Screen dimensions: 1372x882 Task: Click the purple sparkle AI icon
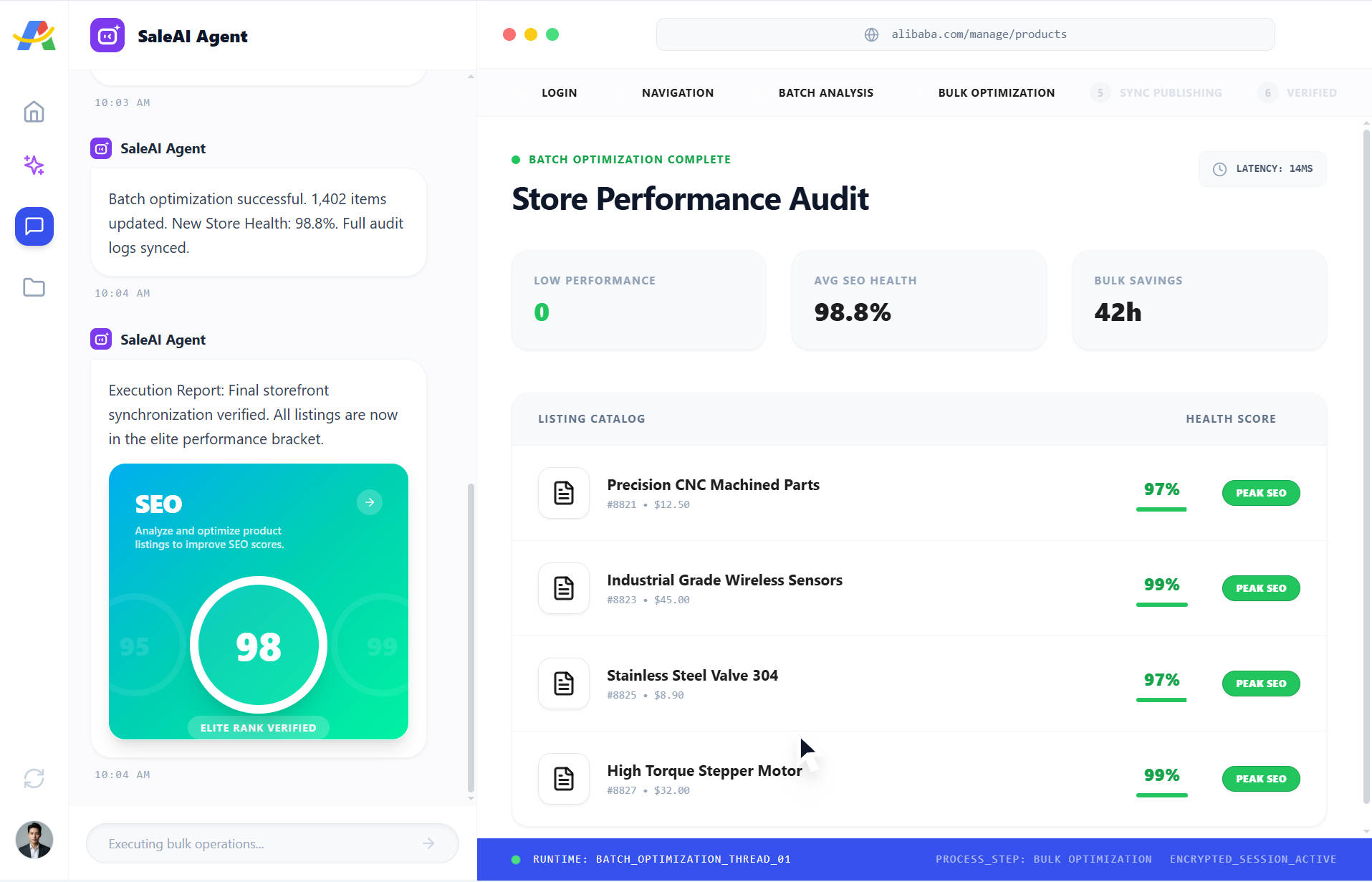pyautogui.click(x=34, y=166)
